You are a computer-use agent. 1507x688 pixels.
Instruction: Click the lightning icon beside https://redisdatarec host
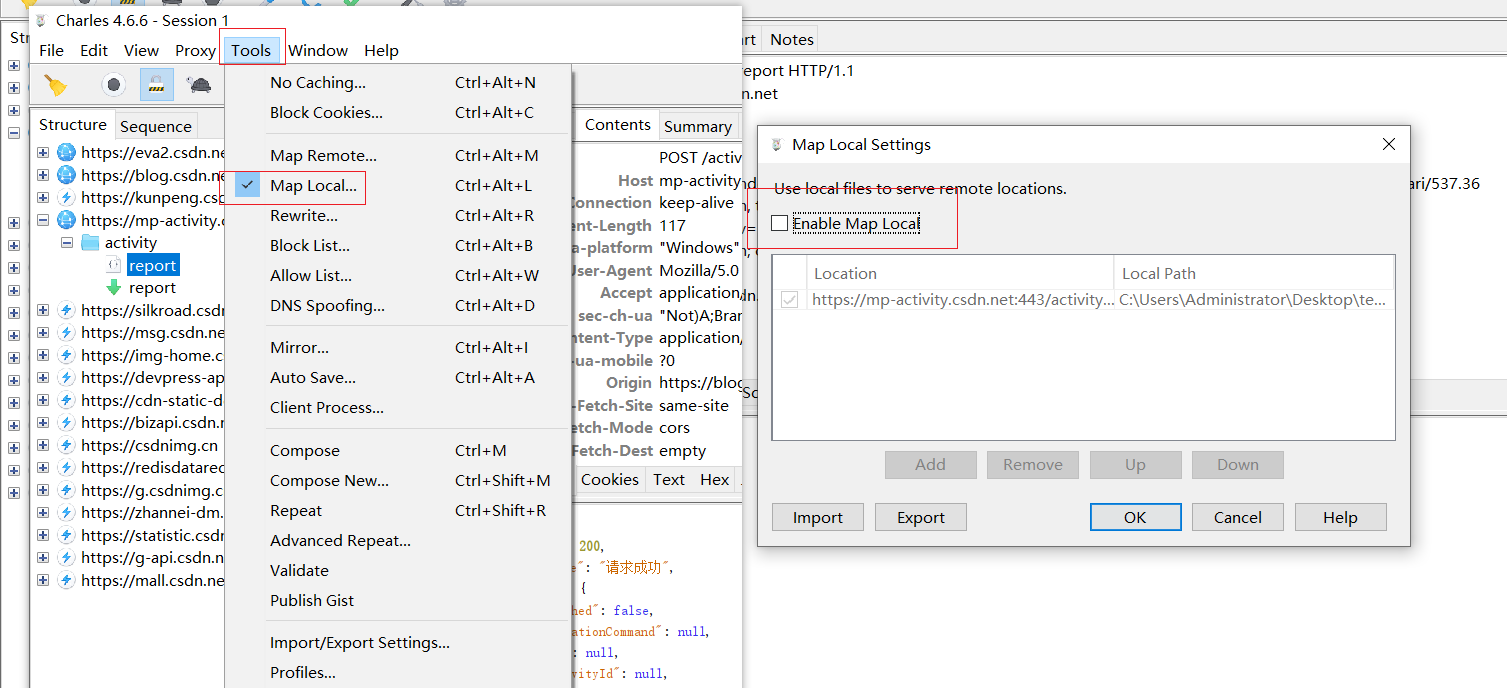66,468
